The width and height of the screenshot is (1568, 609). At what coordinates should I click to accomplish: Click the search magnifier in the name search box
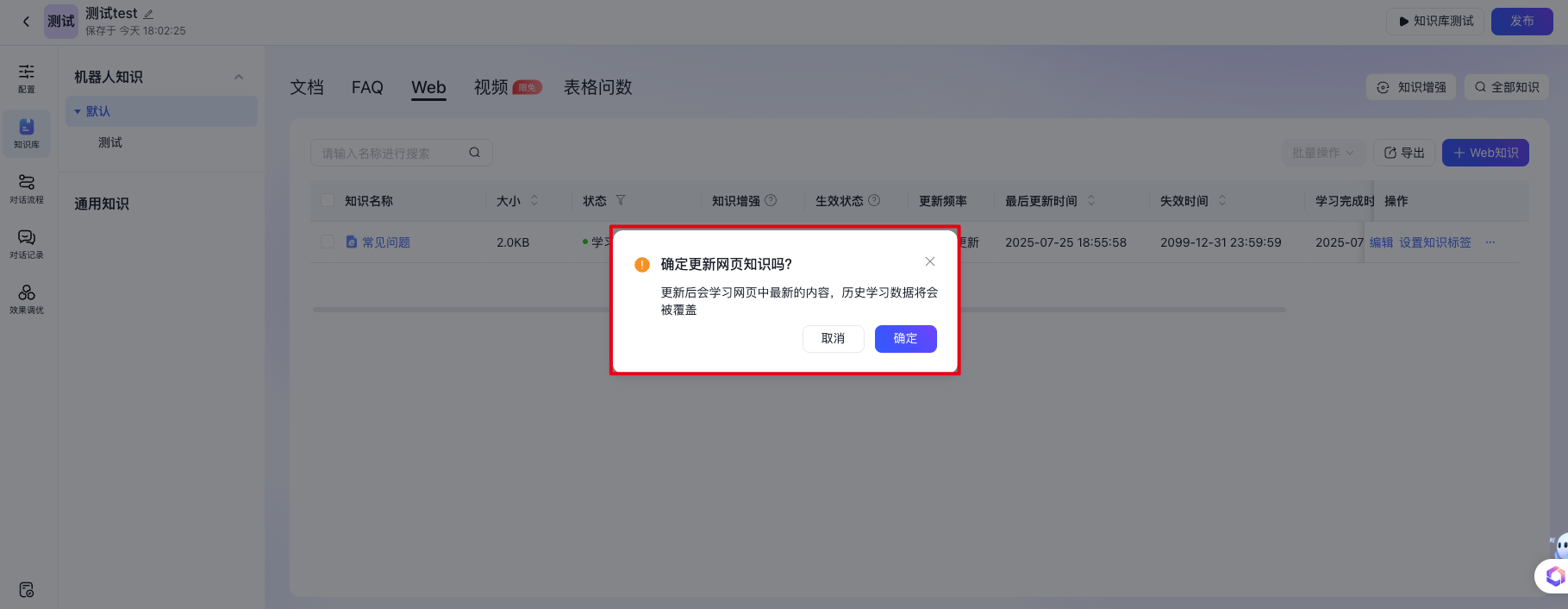(x=474, y=153)
